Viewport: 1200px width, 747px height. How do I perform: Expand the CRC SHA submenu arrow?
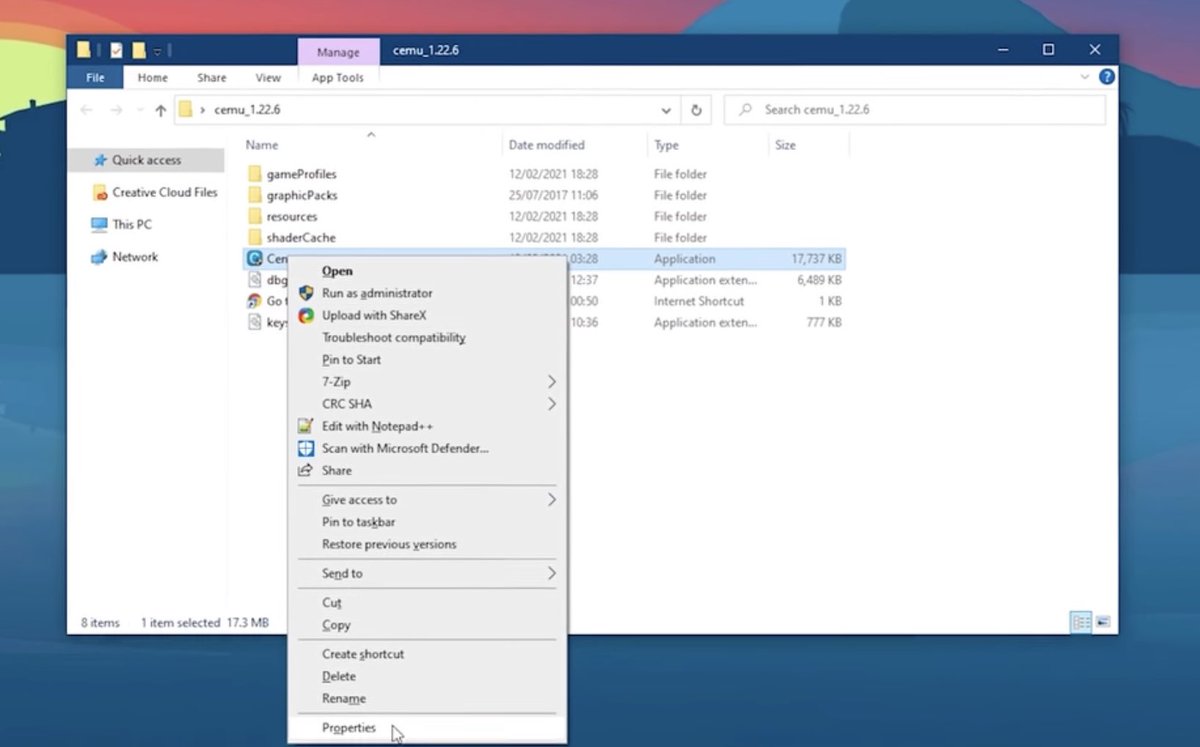(x=551, y=404)
